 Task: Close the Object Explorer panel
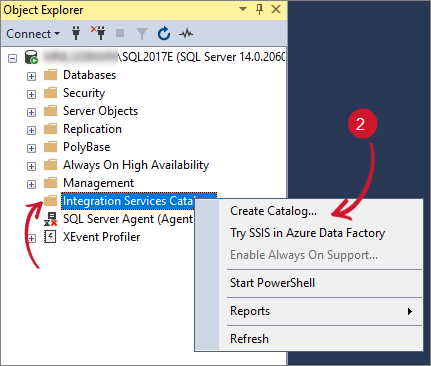pyautogui.click(x=276, y=9)
